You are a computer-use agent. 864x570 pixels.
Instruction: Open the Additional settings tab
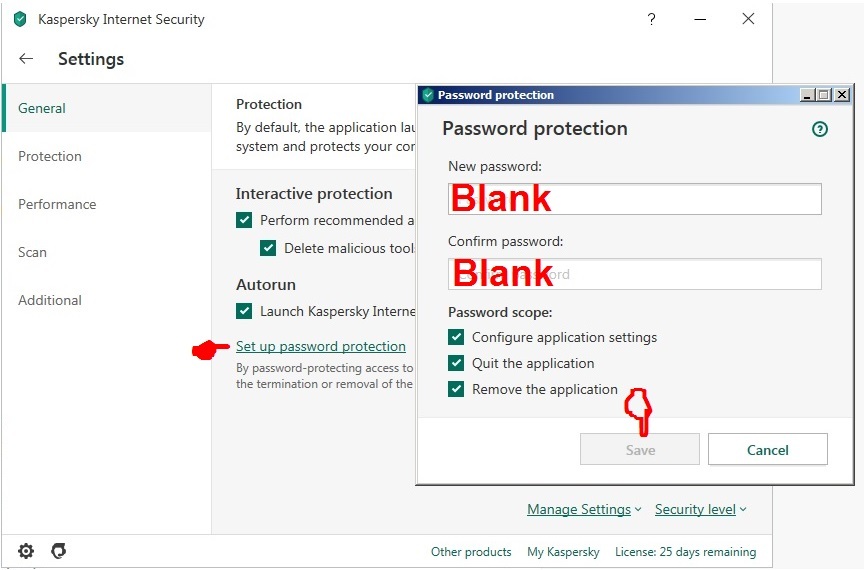pos(50,300)
